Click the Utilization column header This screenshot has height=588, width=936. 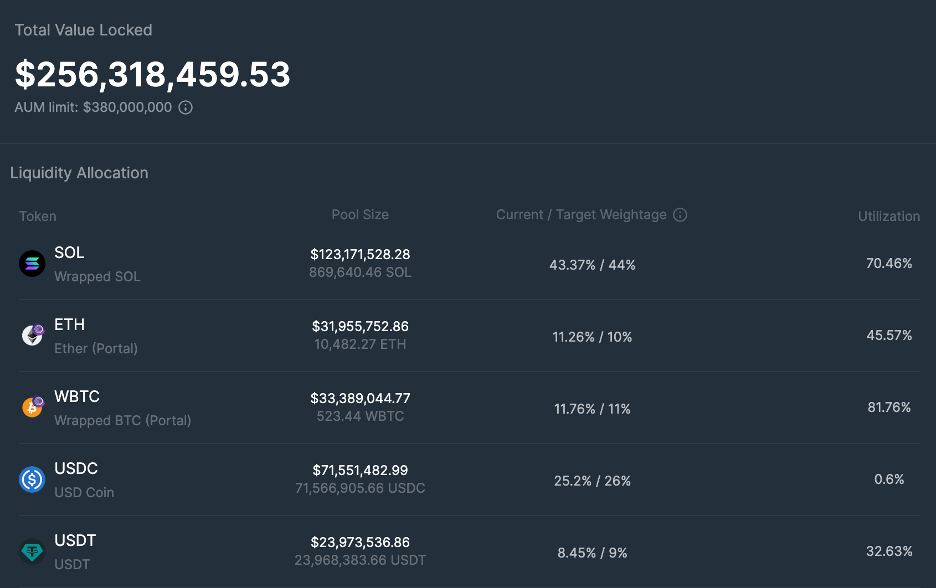tap(888, 216)
